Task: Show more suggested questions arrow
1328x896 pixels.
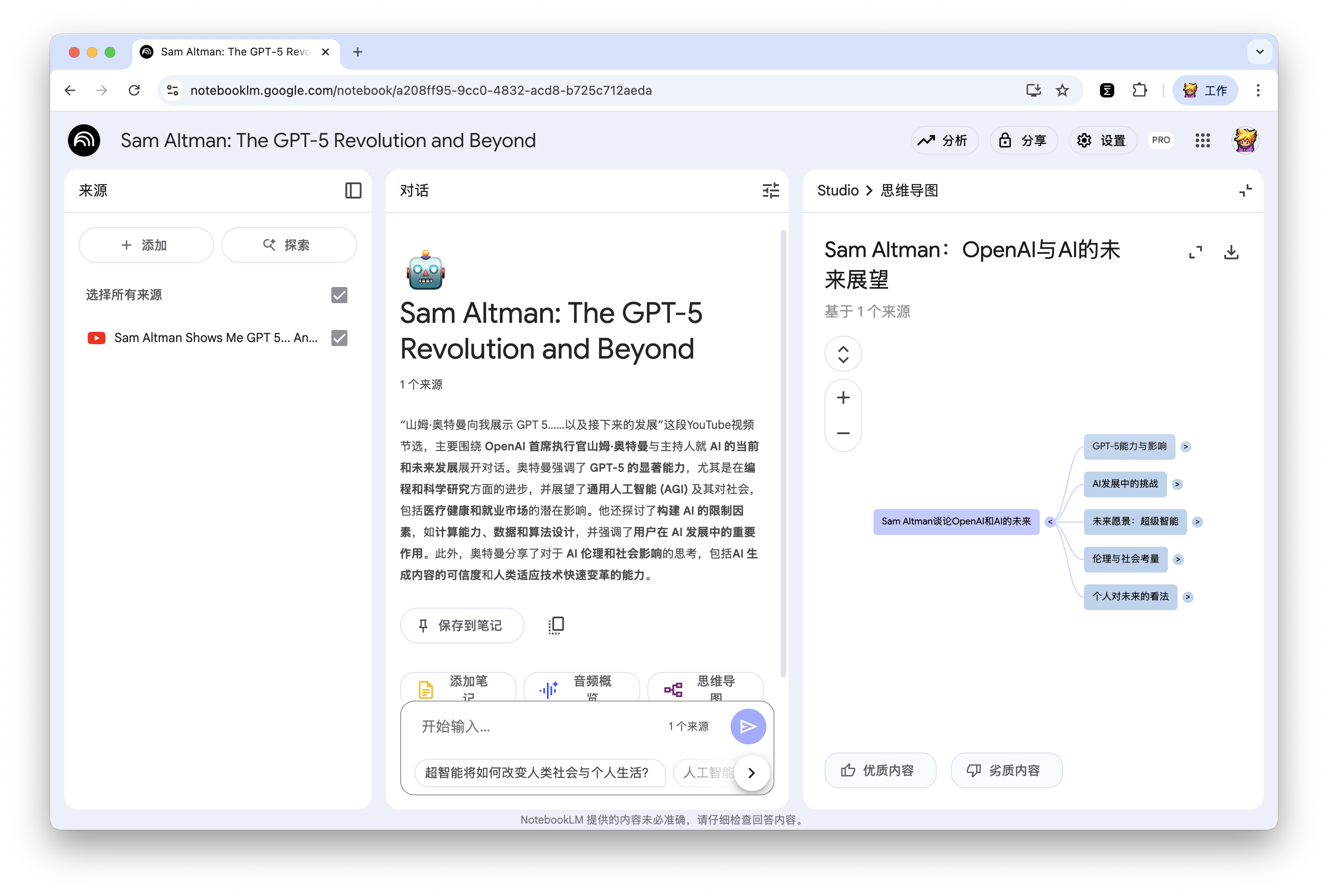Action: tap(752, 773)
